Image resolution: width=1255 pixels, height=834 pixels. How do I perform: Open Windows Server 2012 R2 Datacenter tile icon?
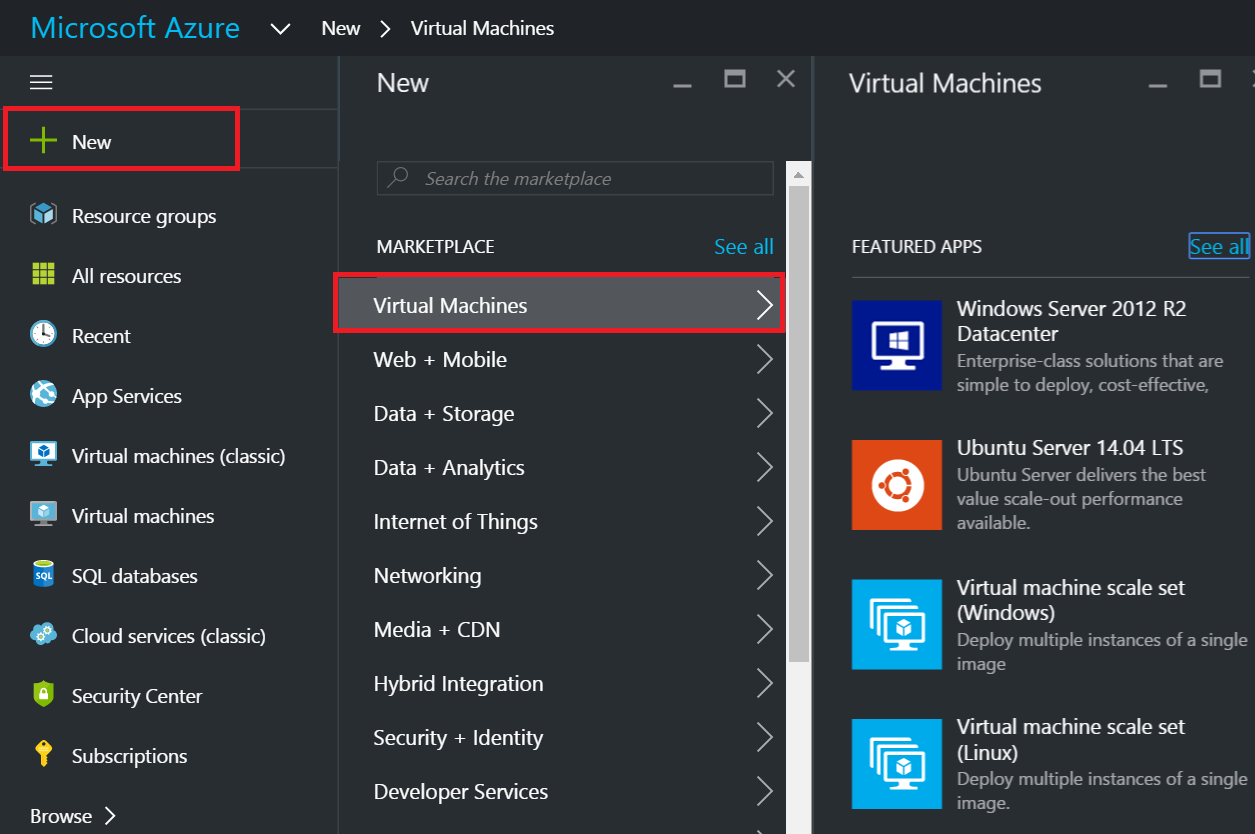pyautogui.click(x=896, y=345)
